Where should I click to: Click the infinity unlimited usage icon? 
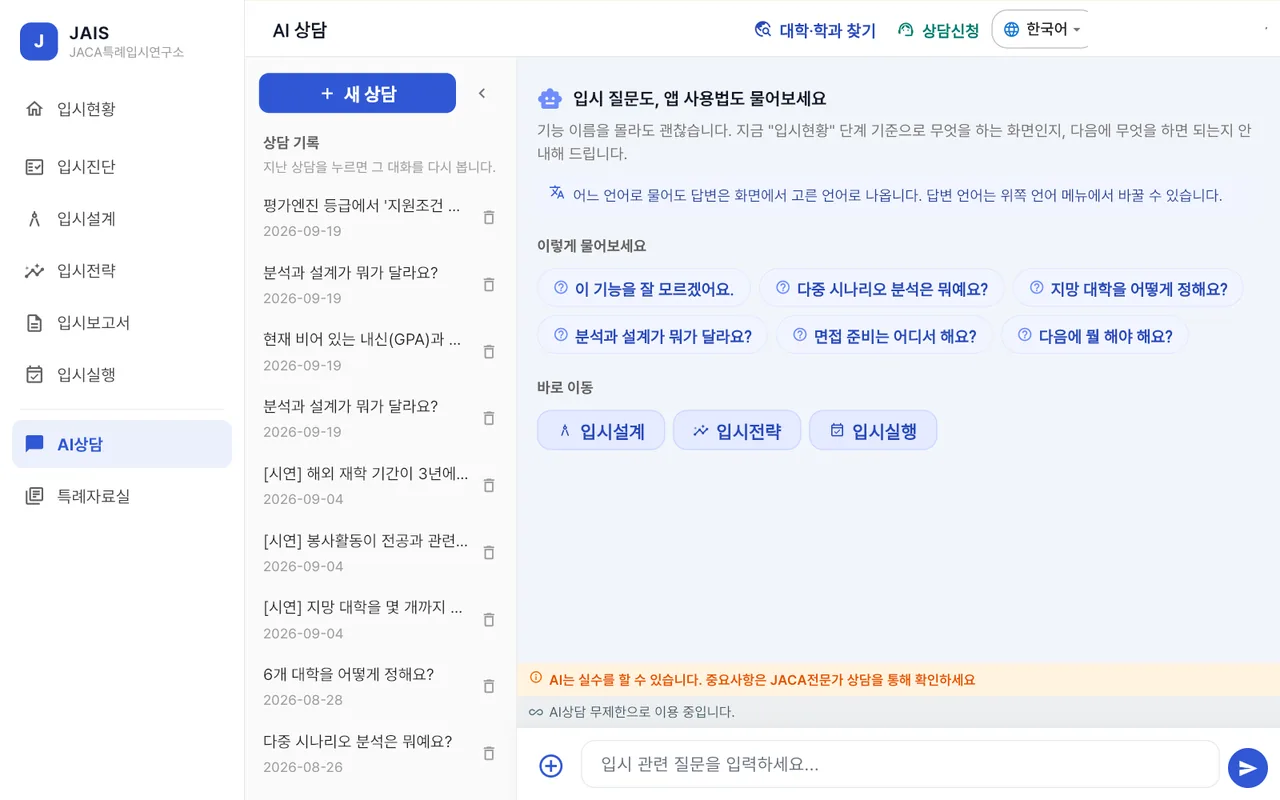536,712
